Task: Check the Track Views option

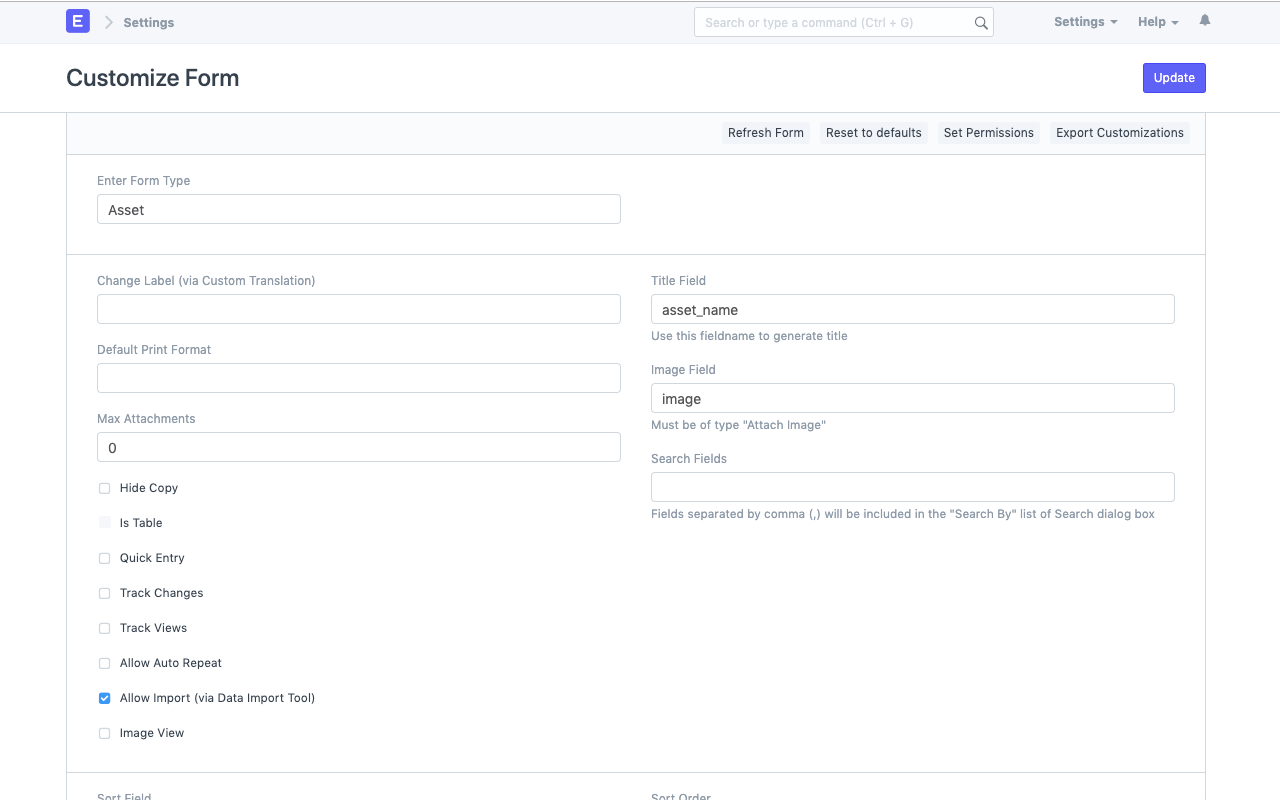Action: 104,628
